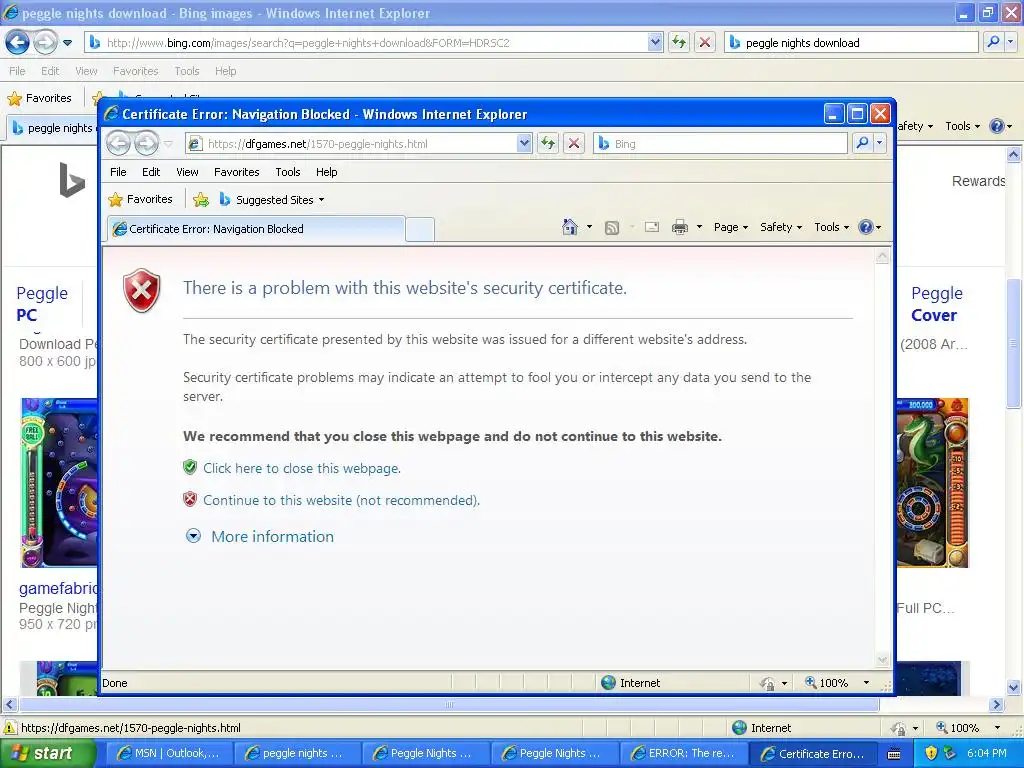Viewport: 1024px width, 768px height.
Task: Stop loading the dfgames.net page
Action: click(574, 143)
